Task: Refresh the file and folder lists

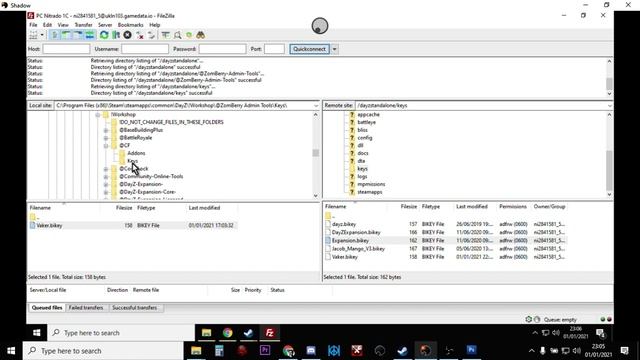Action: pyautogui.click(x=104, y=35)
